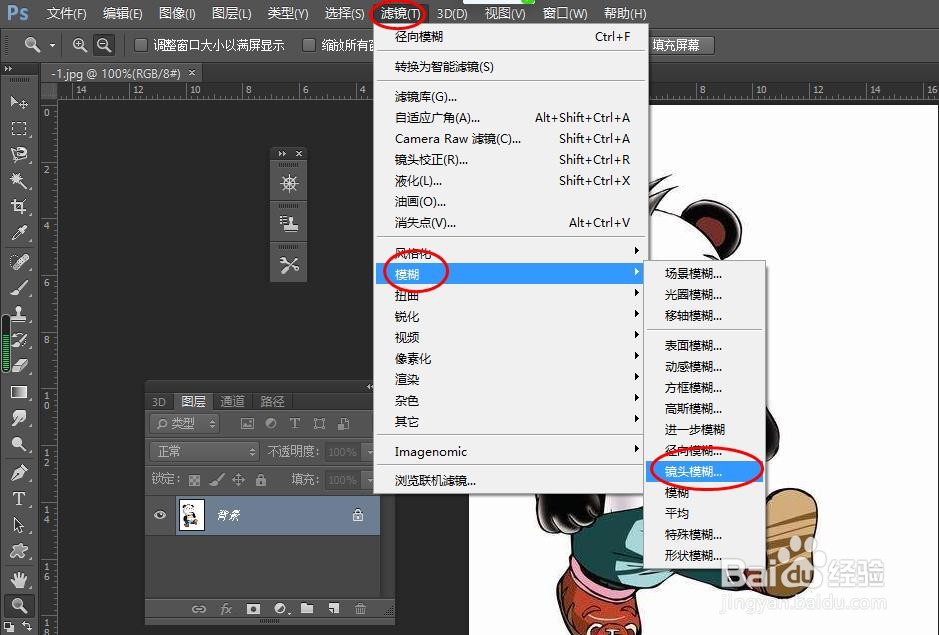Click 浏览联机滤镜 menu entry

click(508, 480)
